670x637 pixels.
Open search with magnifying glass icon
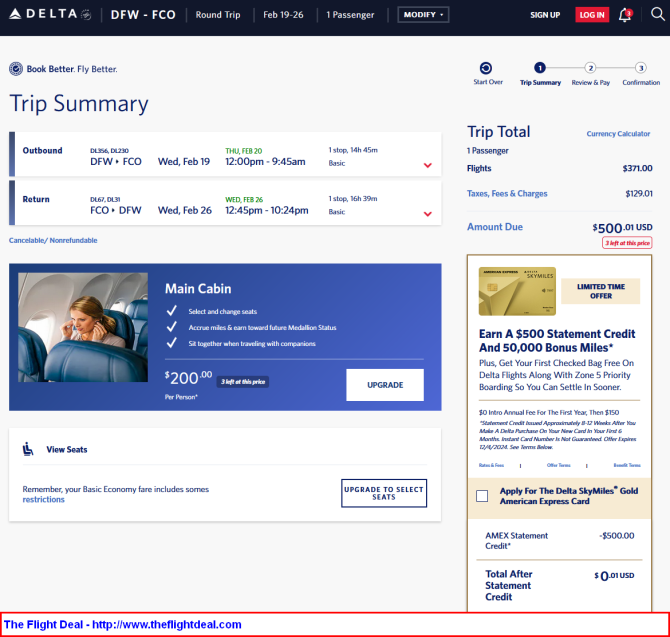(x=657, y=14)
